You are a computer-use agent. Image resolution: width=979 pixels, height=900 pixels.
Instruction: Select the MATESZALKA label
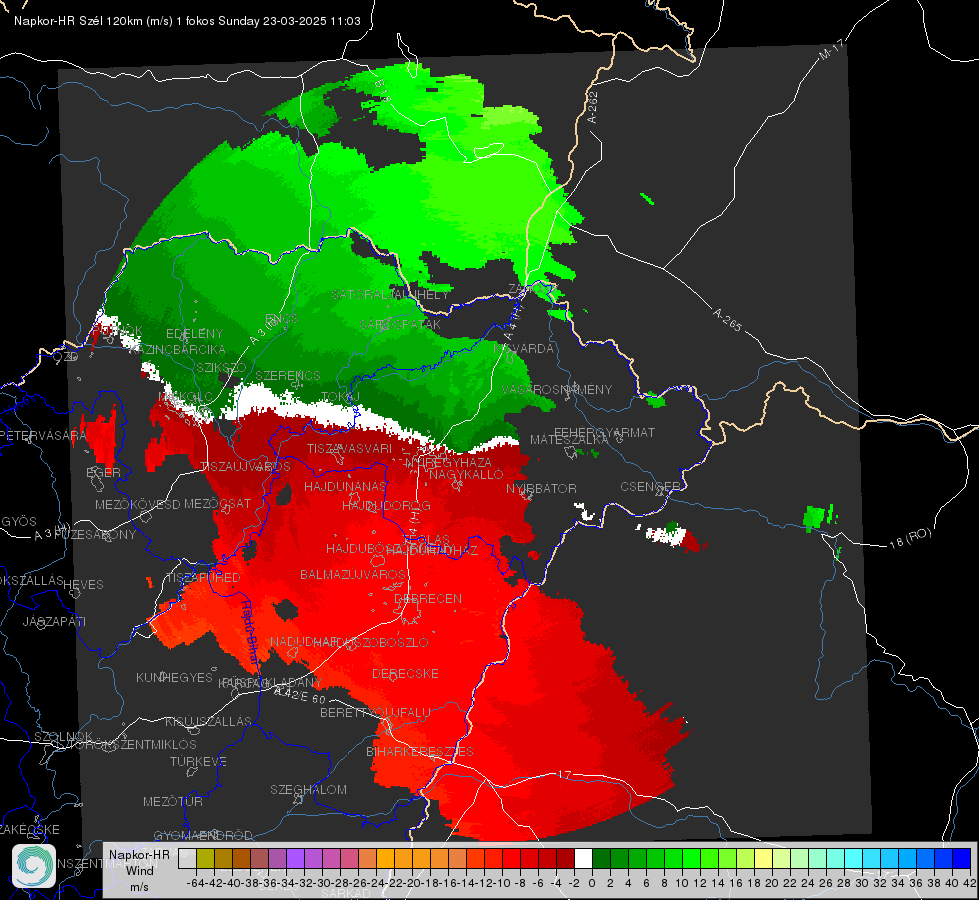click(x=569, y=440)
